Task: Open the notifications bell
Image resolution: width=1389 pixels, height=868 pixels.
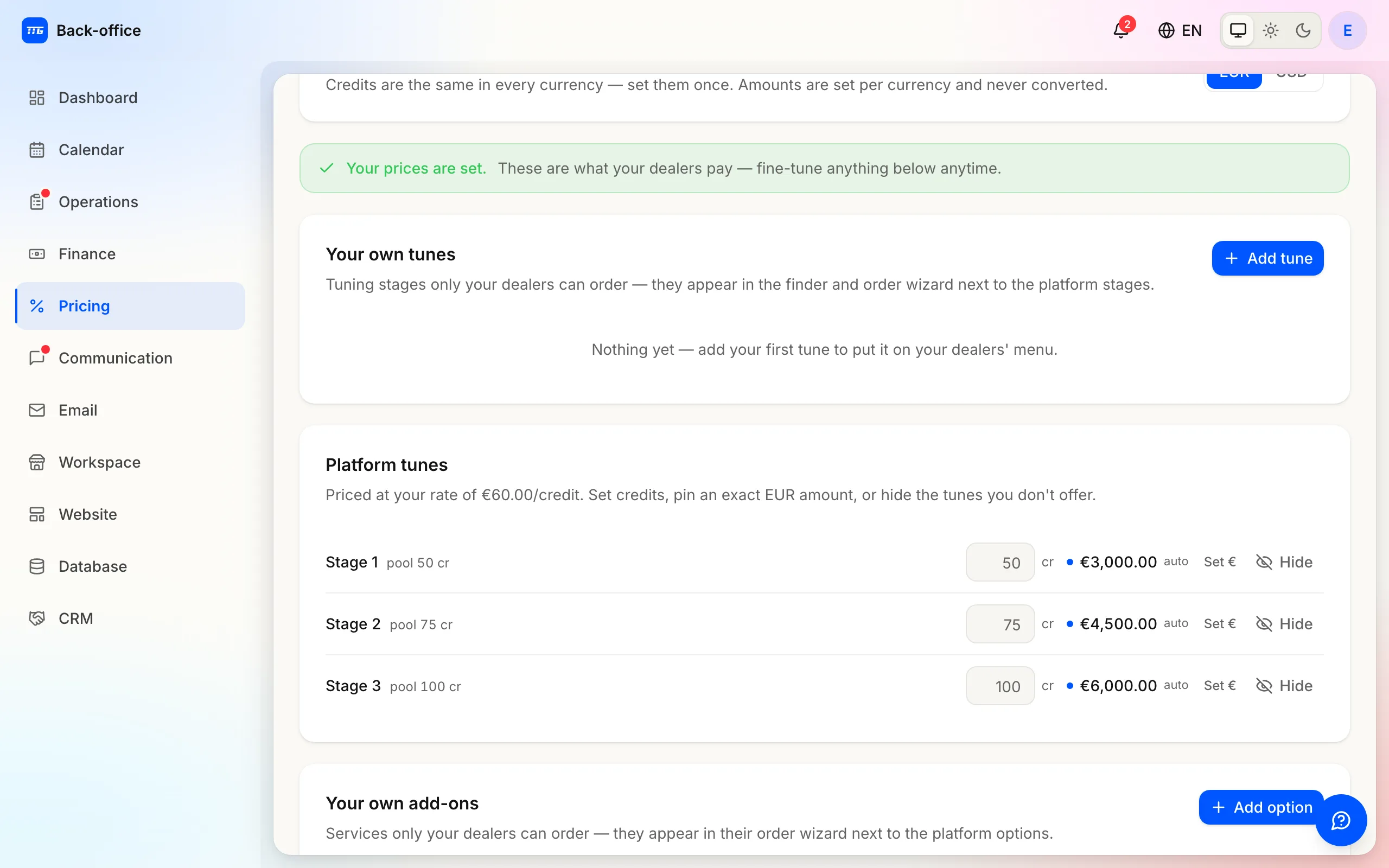Action: [1121, 30]
